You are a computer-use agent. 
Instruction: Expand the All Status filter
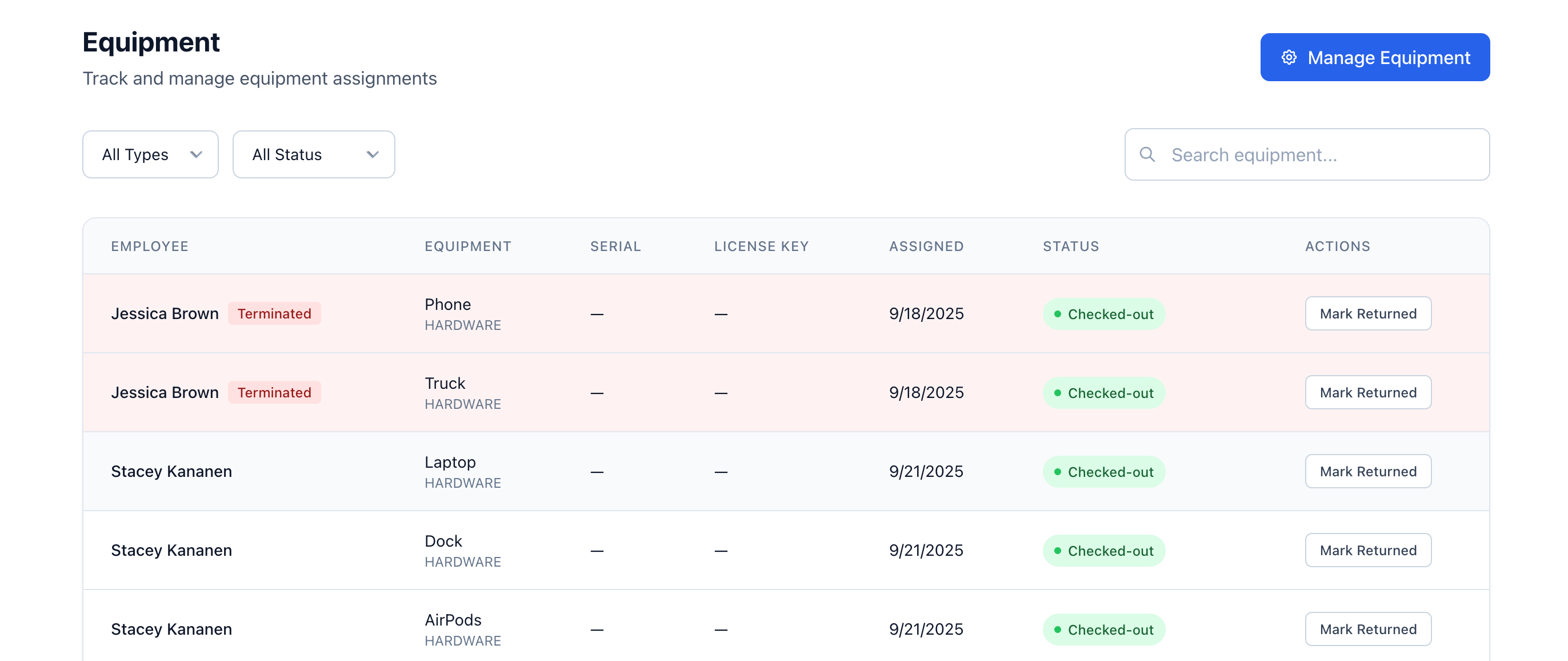click(x=313, y=154)
